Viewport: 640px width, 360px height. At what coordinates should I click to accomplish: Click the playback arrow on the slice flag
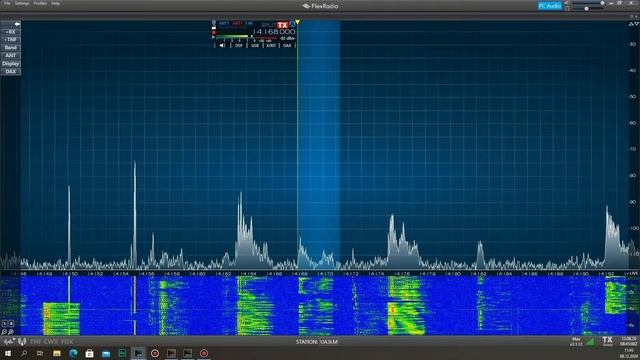(213, 37)
